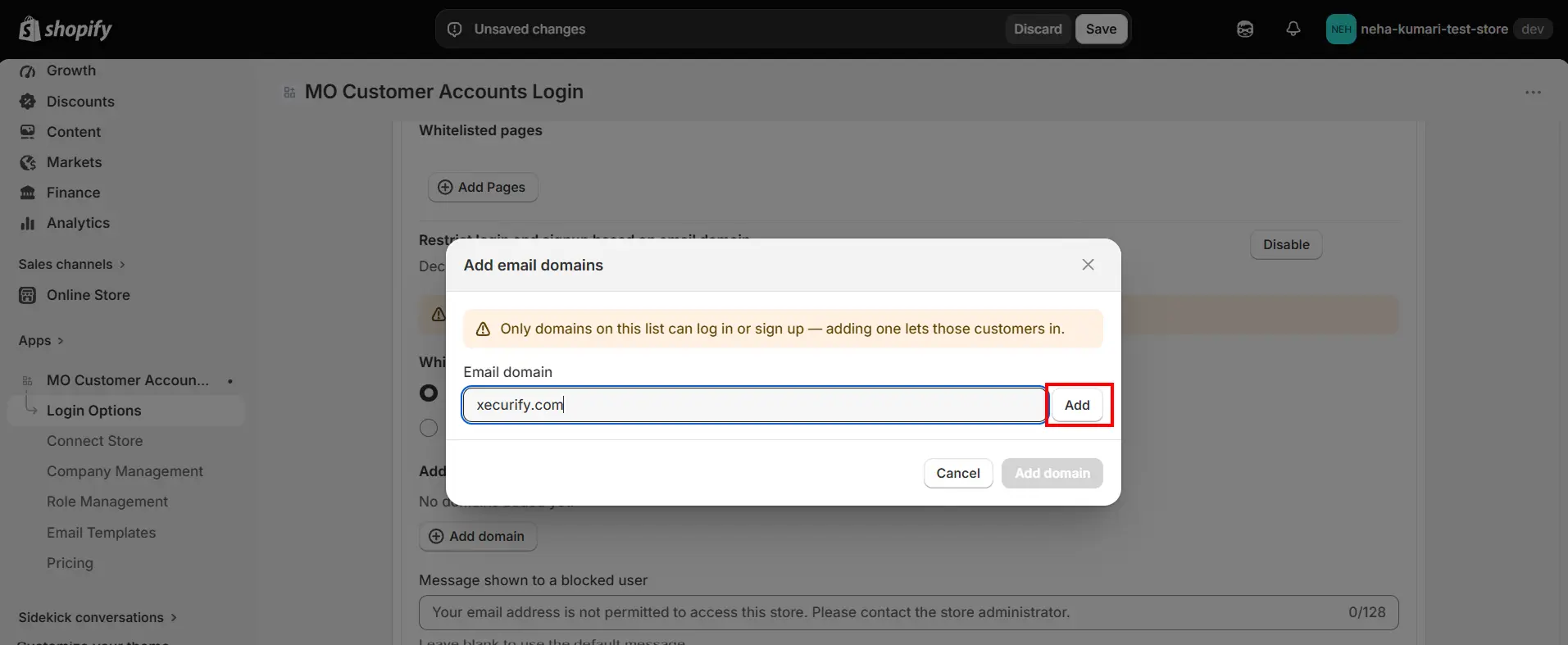Viewport: 1568px width, 645px height.
Task: Click the Content sidebar icon
Action: tap(28, 132)
